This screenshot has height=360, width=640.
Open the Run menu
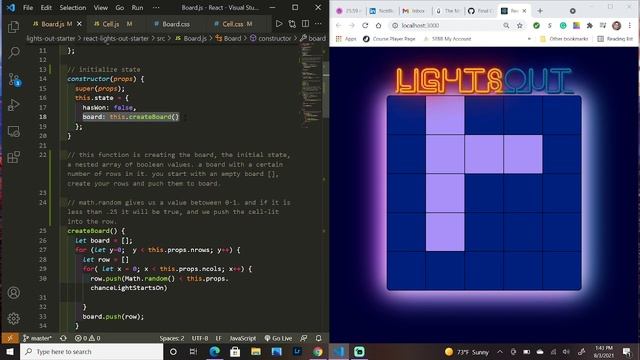[137, 8]
